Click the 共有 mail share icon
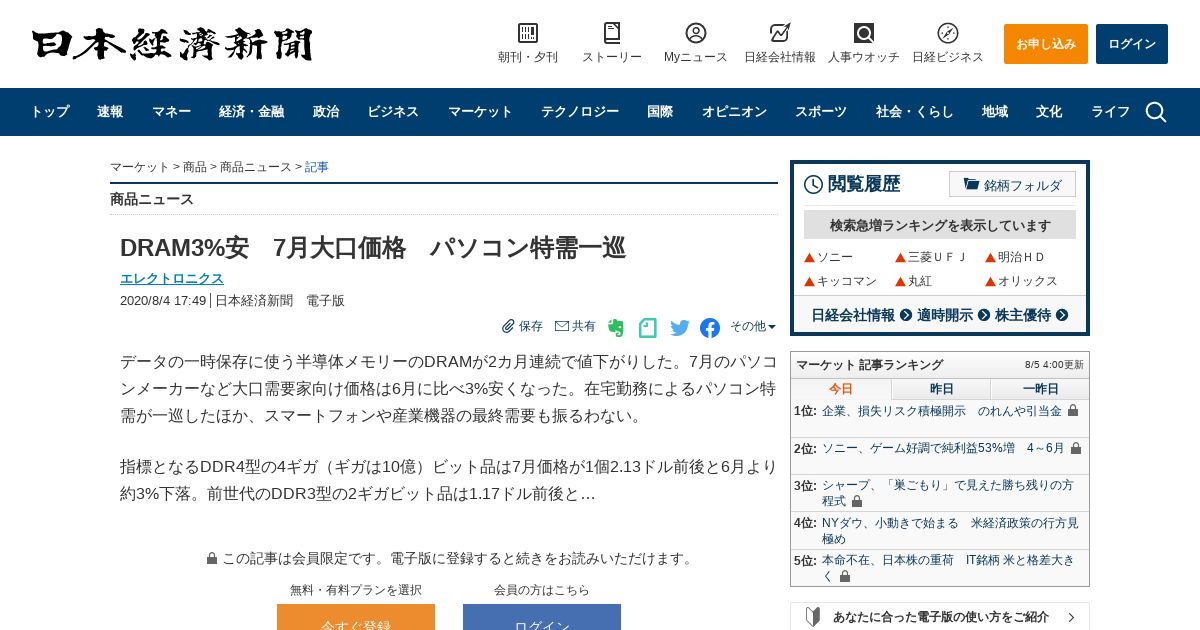 (562, 326)
